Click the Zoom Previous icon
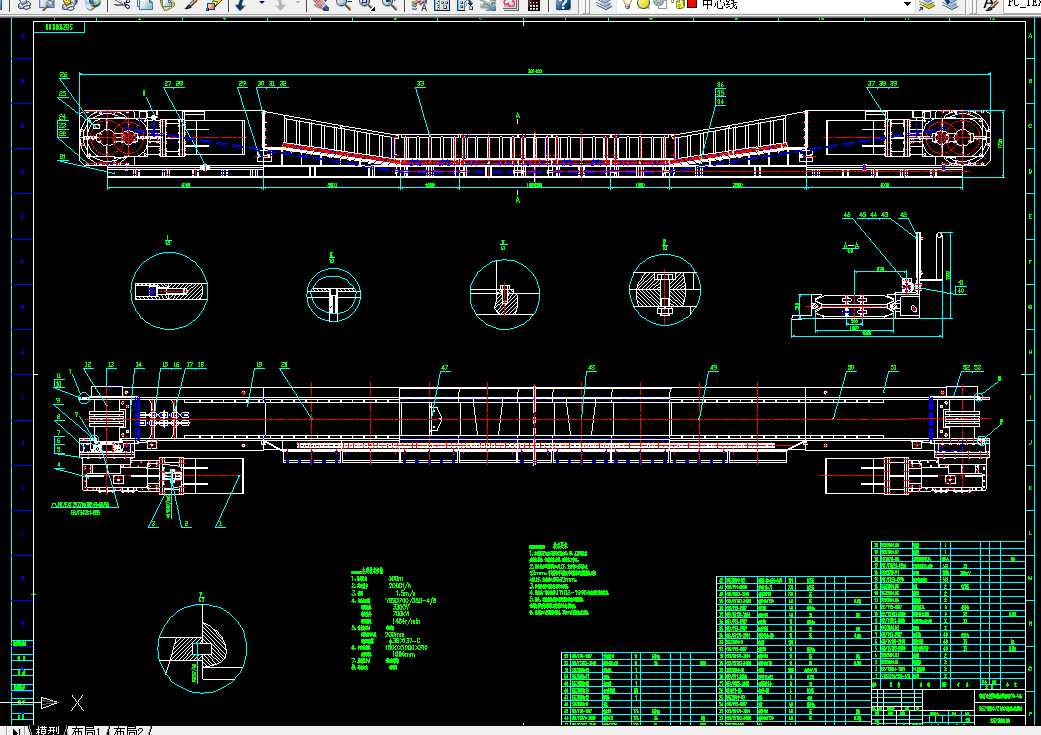The height and width of the screenshot is (735, 1041). pos(390,4)
